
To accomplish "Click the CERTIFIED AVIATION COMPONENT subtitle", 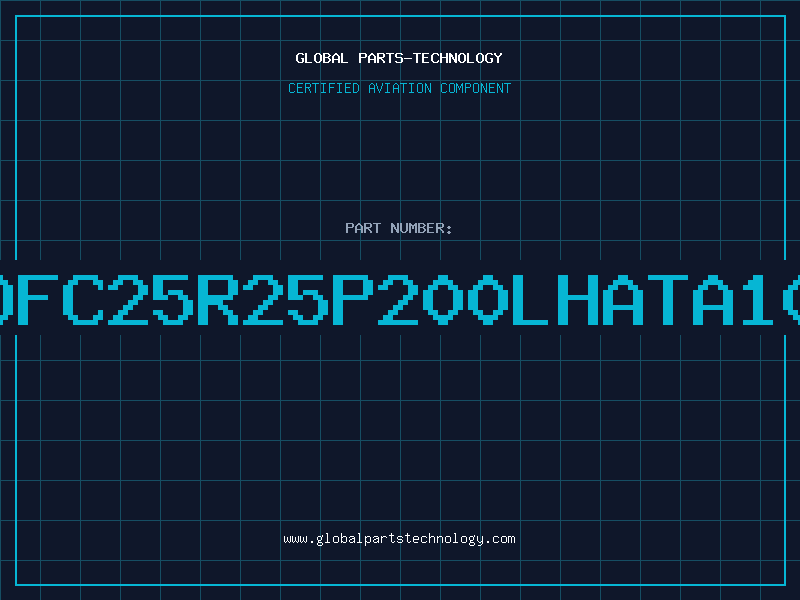I will point(399,88).
